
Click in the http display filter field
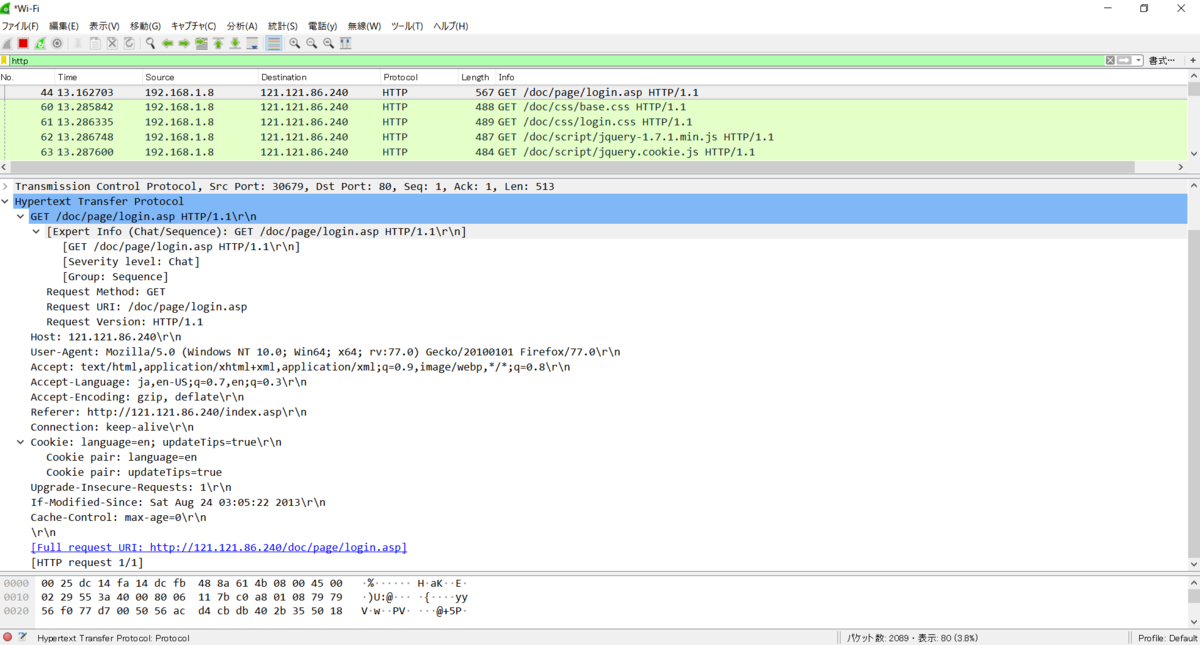pyautogui.click(x=555, y=61)
